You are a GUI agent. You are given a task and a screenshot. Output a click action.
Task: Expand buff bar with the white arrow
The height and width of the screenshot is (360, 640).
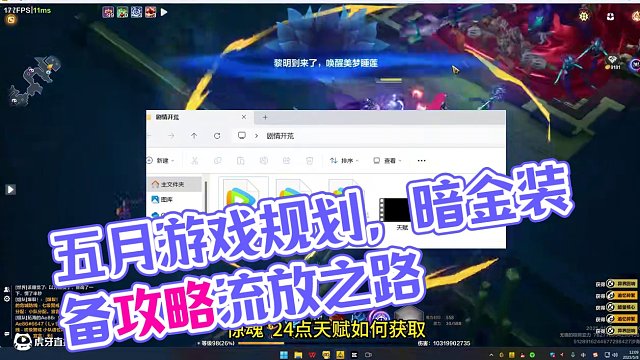coord(164,12)
